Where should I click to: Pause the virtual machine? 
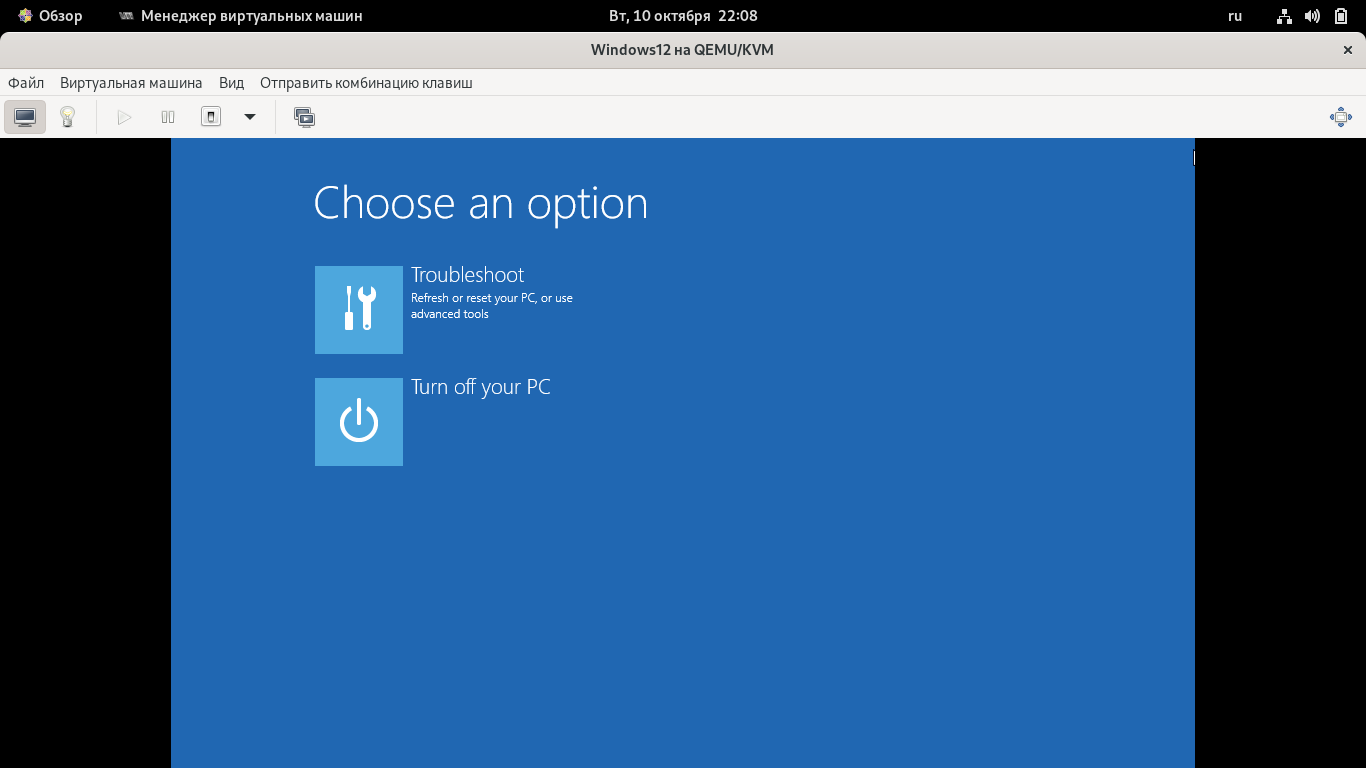click(167, 117)
